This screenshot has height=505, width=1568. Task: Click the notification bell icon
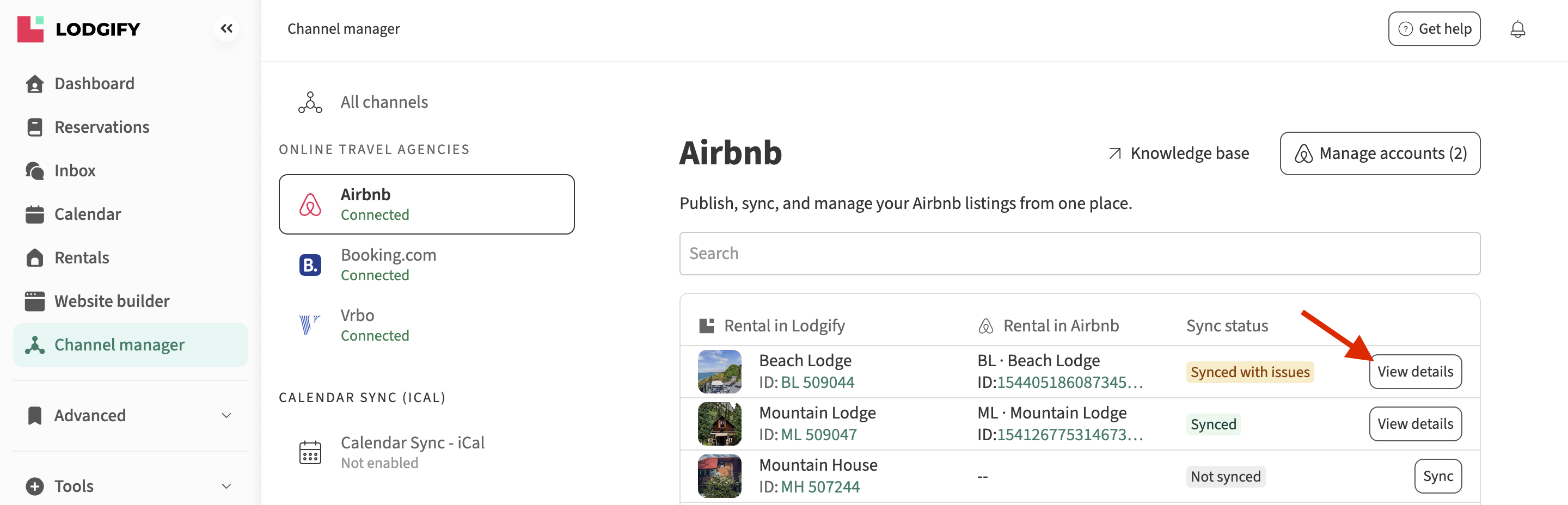tap(1517, 29)
